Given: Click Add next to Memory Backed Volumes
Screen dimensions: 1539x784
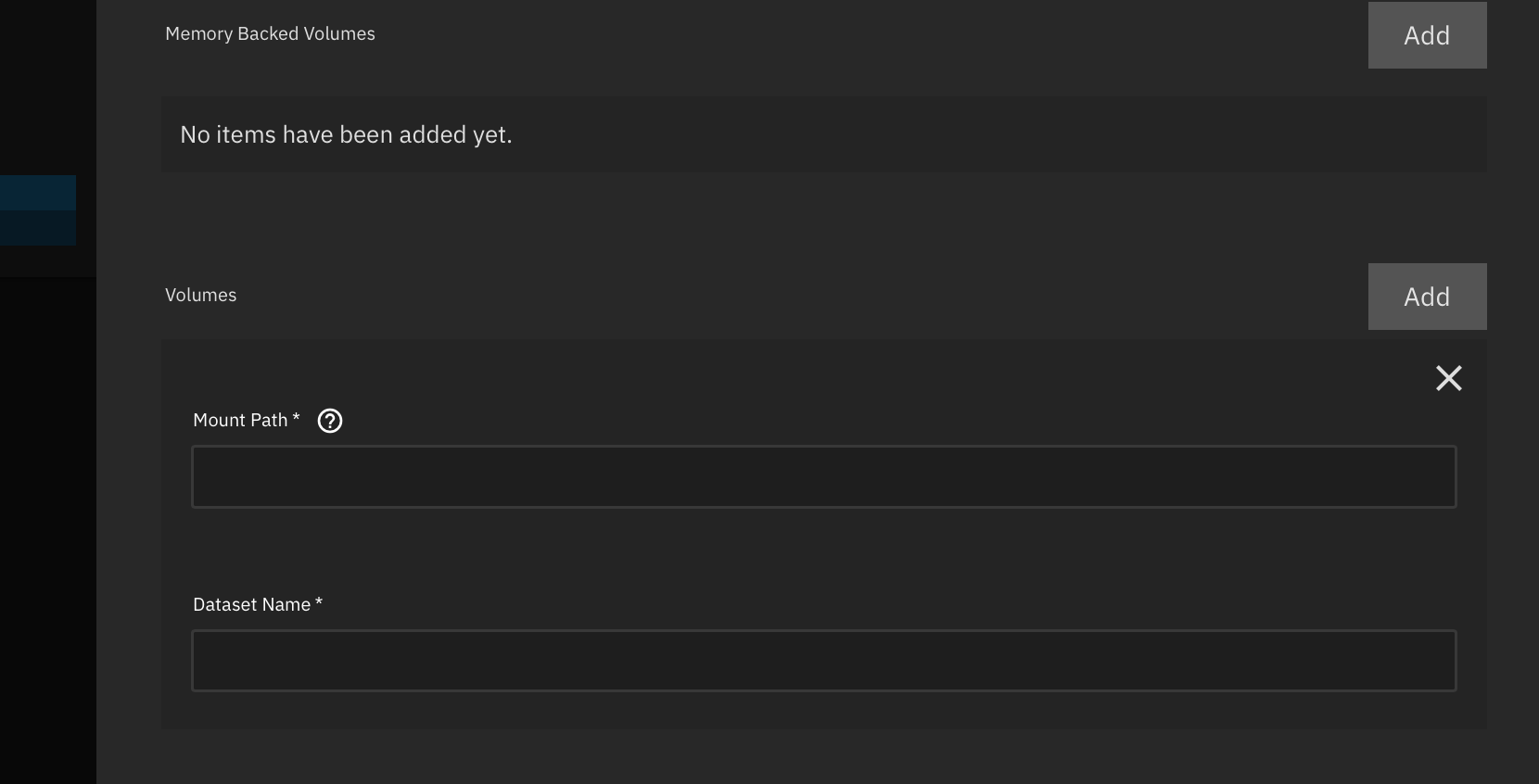Looking at the screenshot, I should tap(1427, 35).
